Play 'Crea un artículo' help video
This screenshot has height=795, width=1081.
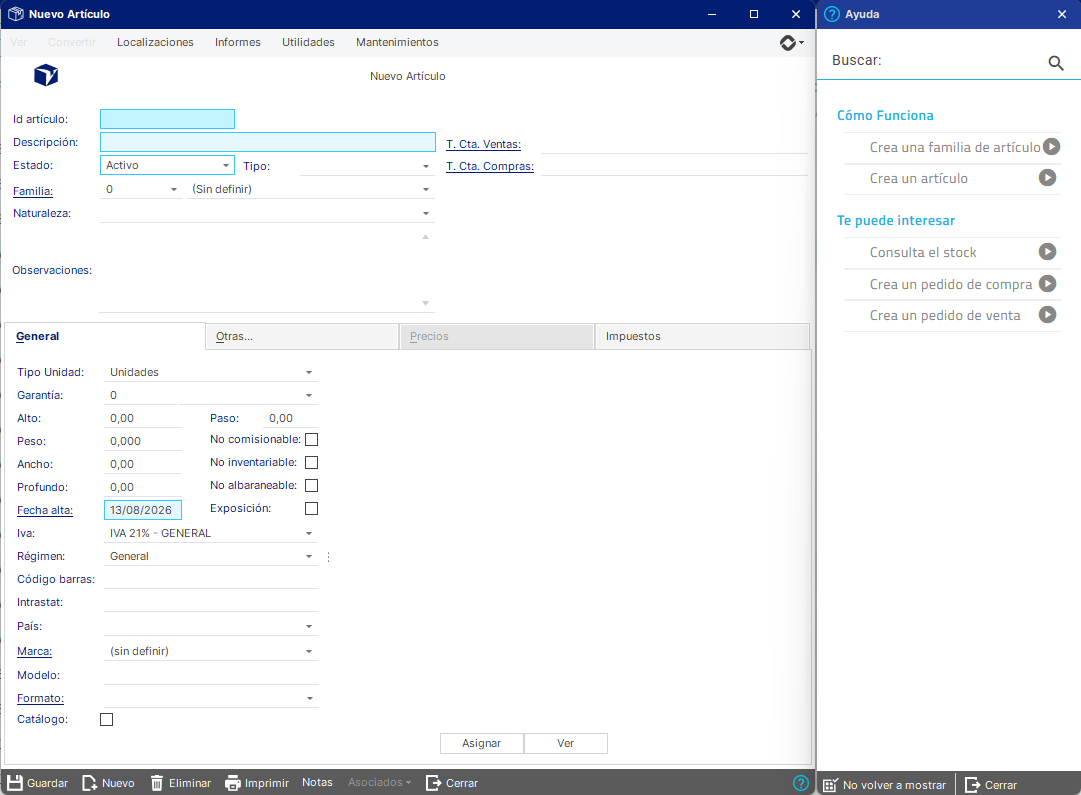point(1047,178)
